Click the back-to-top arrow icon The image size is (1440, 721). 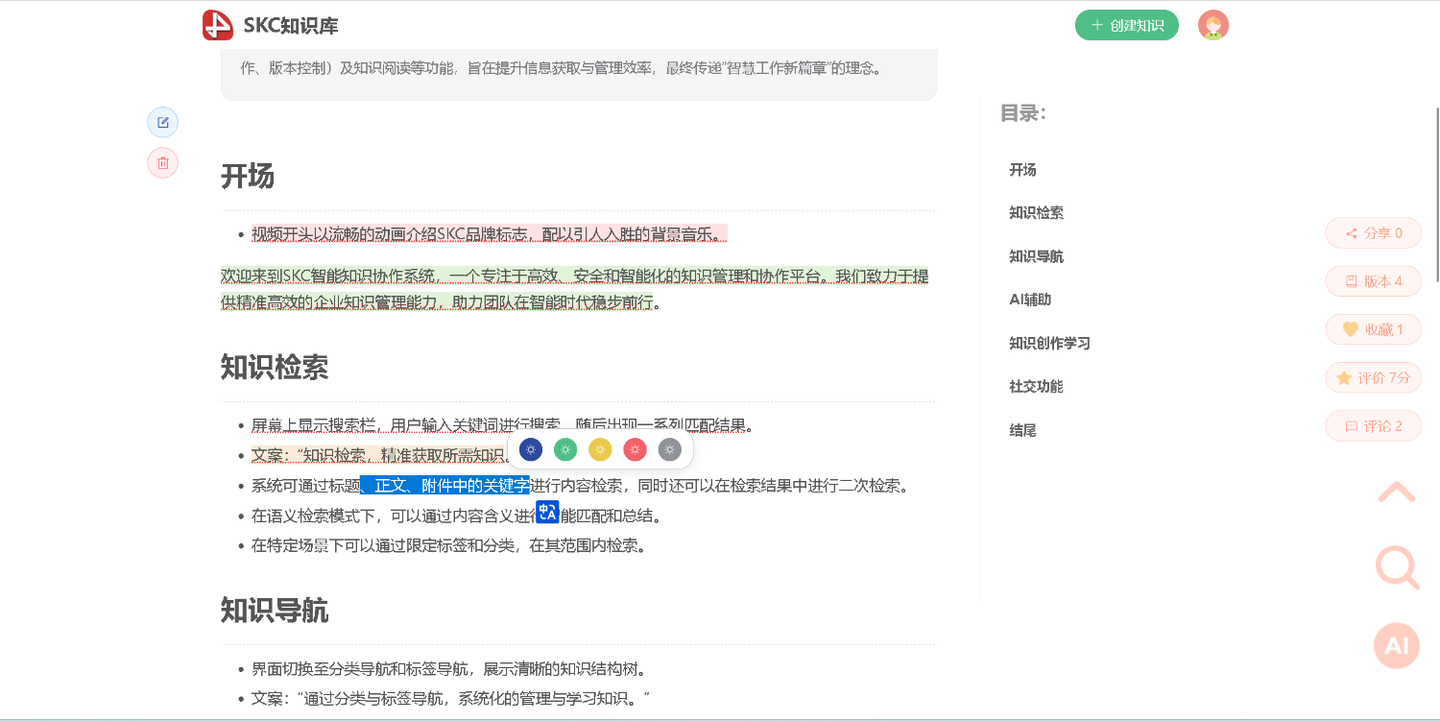tap(1397, 492)
